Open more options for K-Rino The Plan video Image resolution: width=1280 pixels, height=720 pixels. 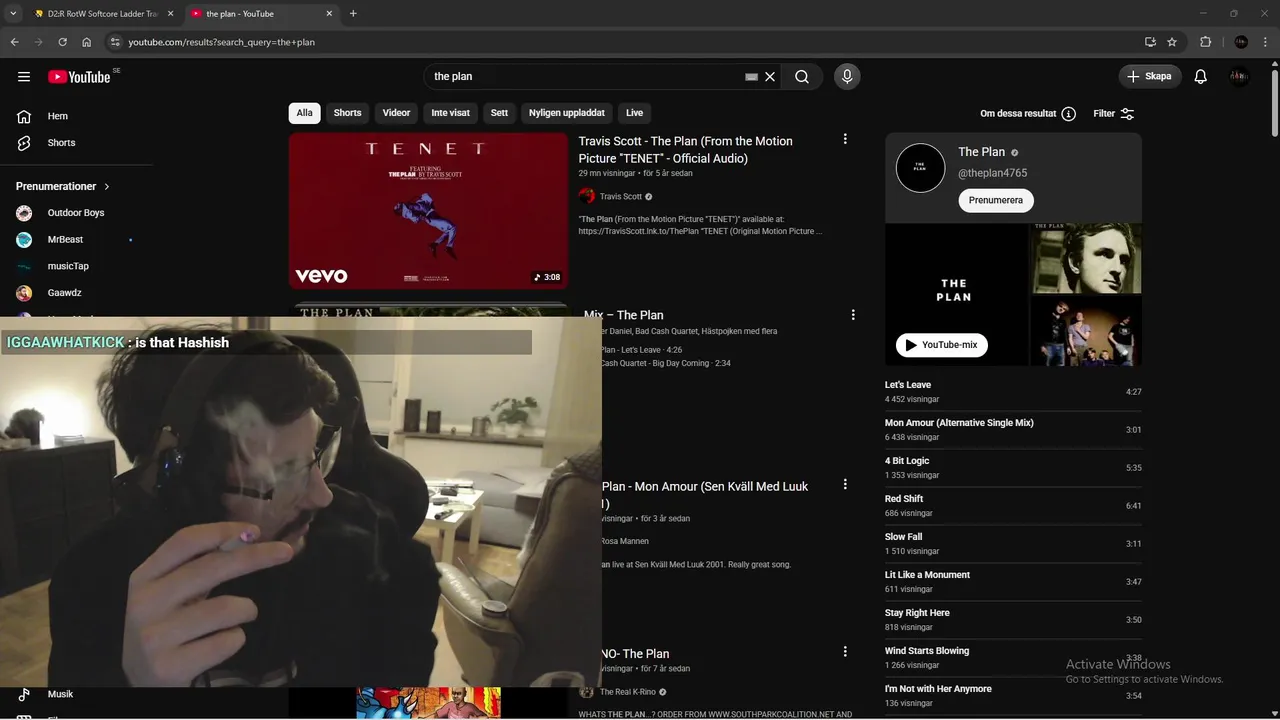pos(845,652)
